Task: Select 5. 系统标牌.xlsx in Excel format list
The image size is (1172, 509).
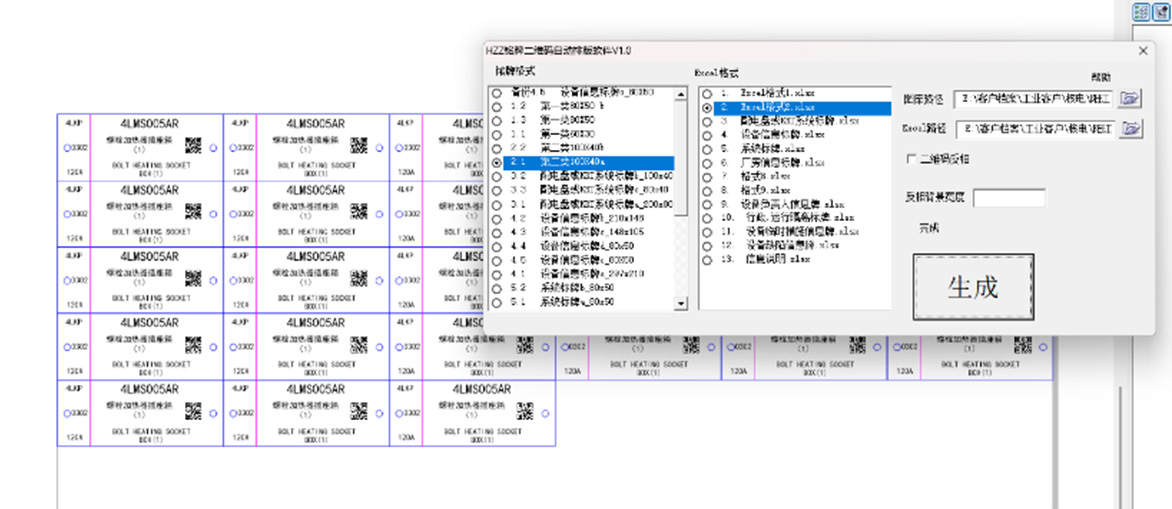Action: 707,148
